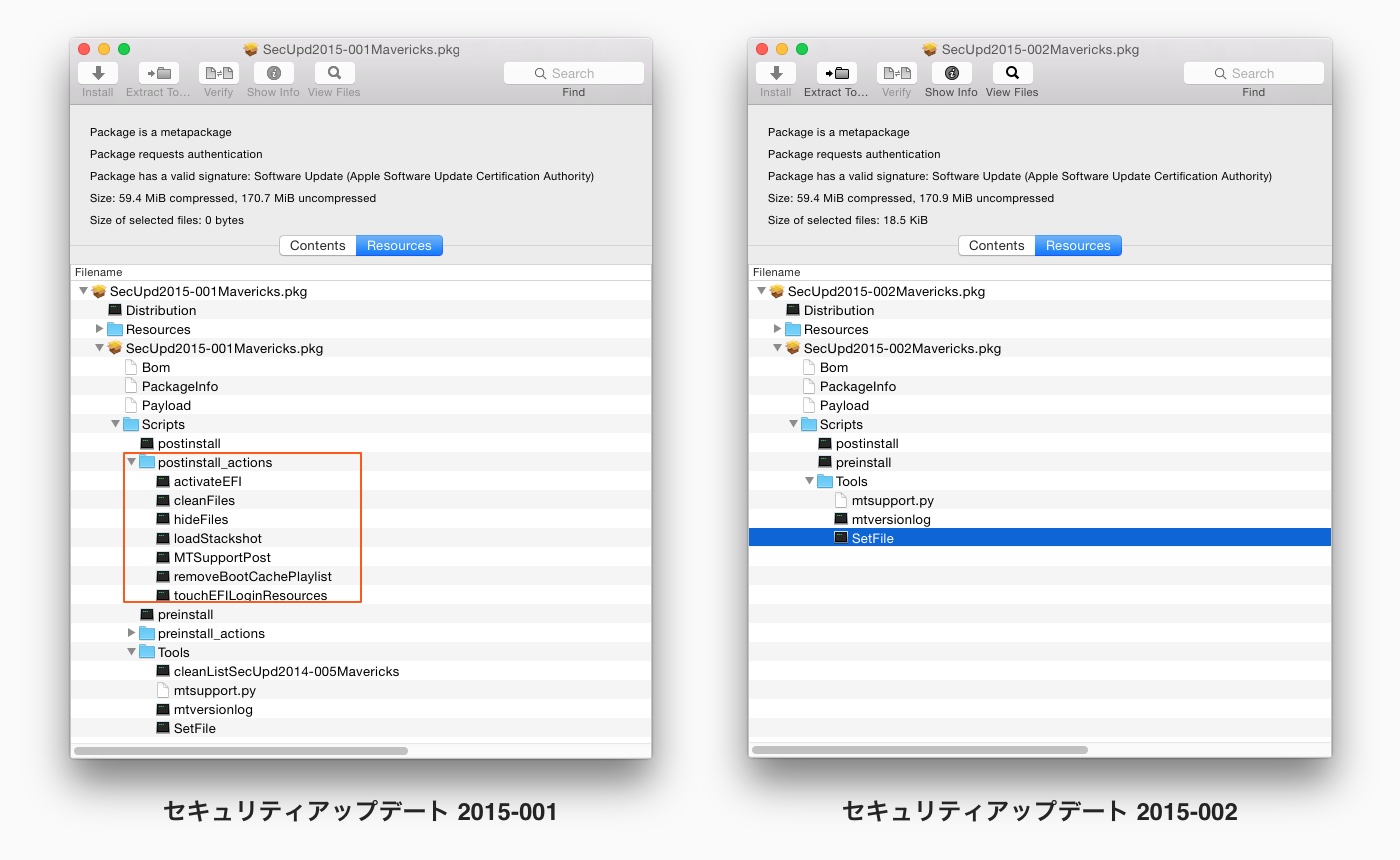Screen dimensions: 1400x860
Task: Expand Resources folder in 2015-002 window
Action: tap(778, 329)
